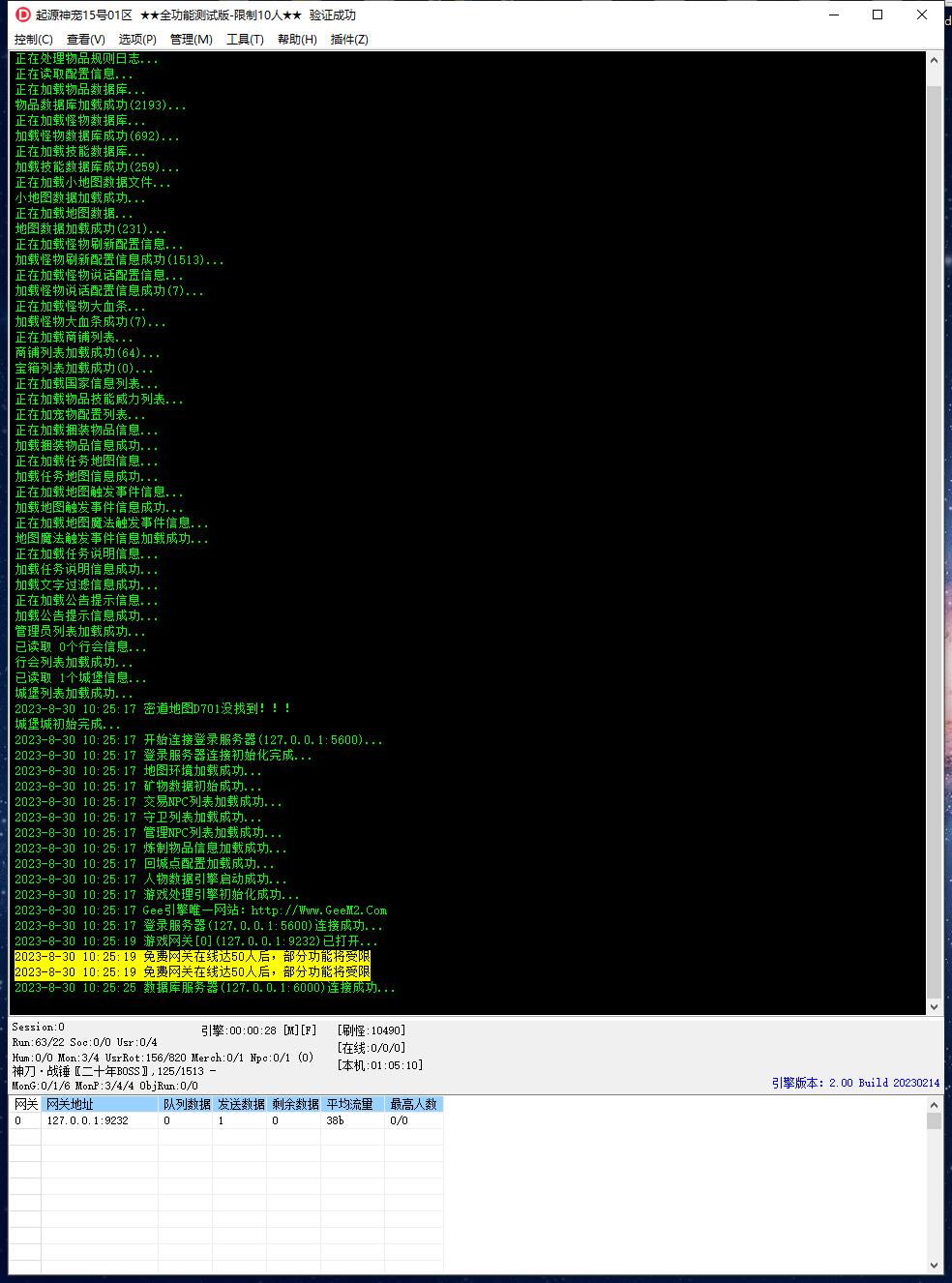The image size is (952, 1283).
Task: Click the 网关 column header
Action: coord(26,1104)
